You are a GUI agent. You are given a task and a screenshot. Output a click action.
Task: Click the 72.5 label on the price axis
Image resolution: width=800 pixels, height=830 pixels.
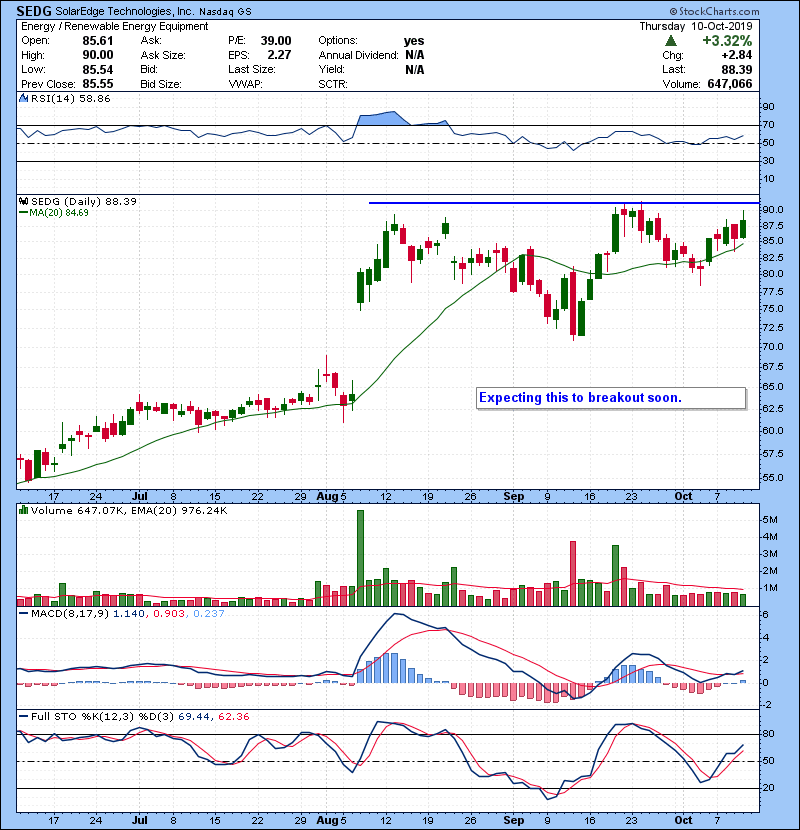772,328
